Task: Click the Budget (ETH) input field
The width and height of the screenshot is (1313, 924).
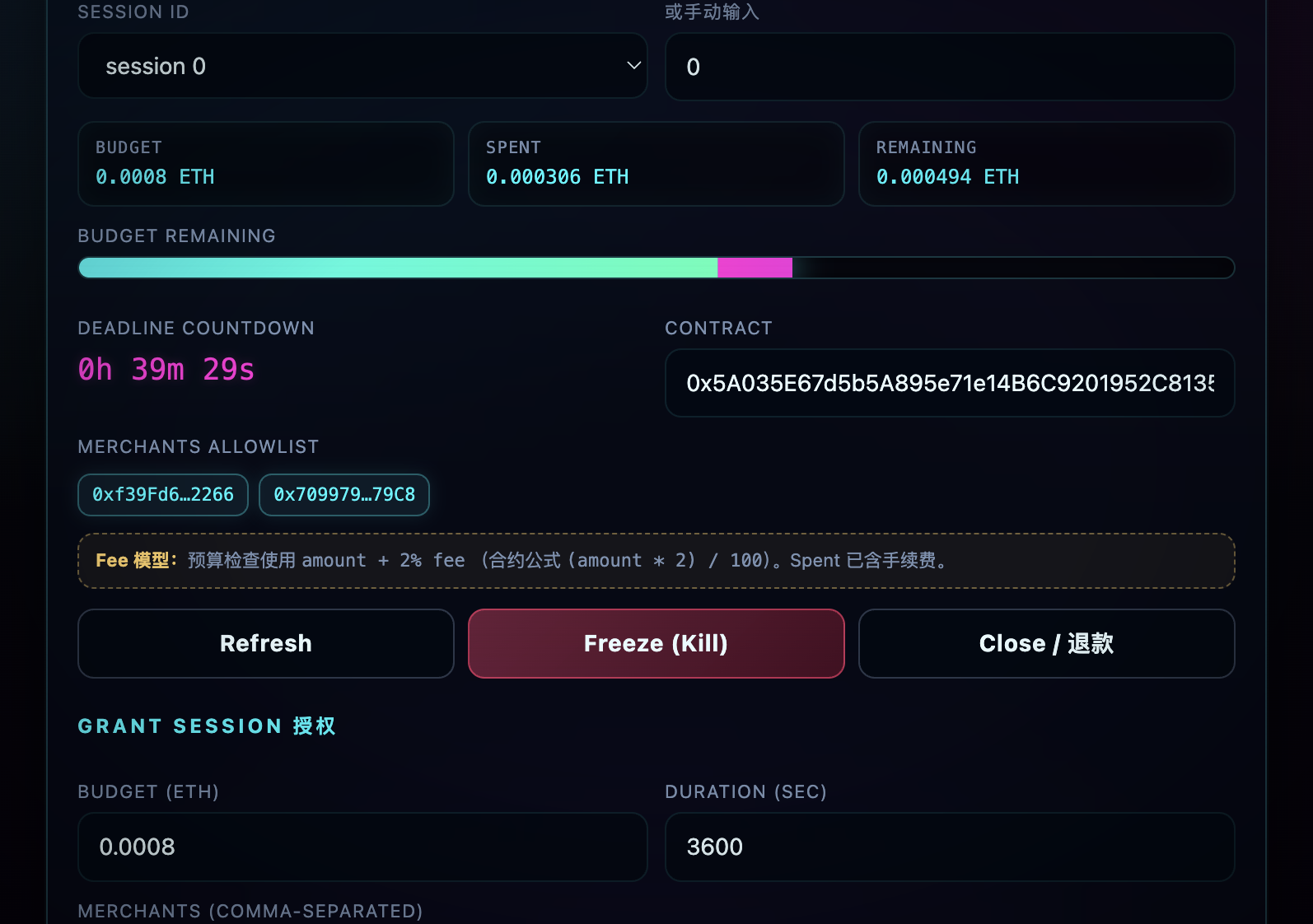Action: tap(362, 847)
